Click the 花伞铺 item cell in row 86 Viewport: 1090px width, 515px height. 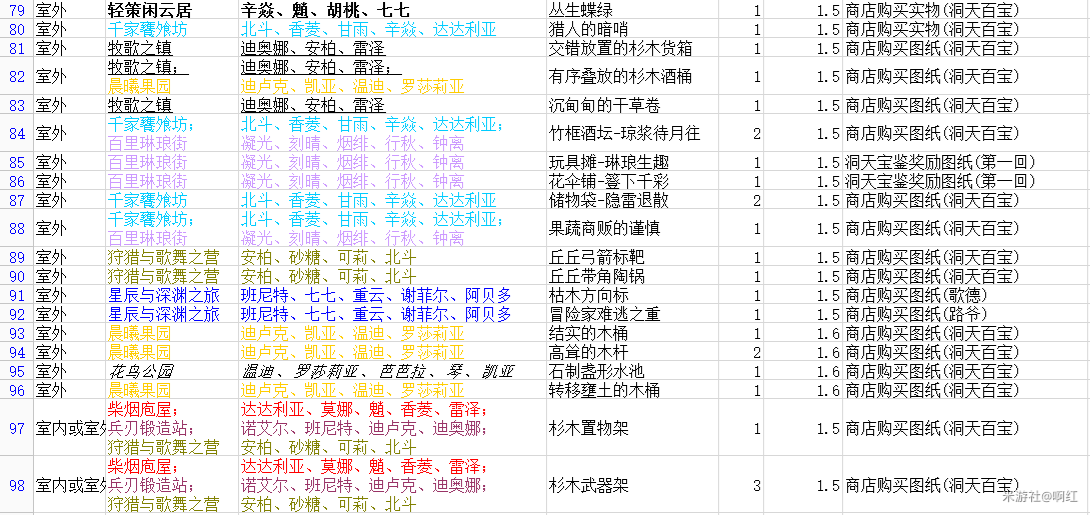631,181
